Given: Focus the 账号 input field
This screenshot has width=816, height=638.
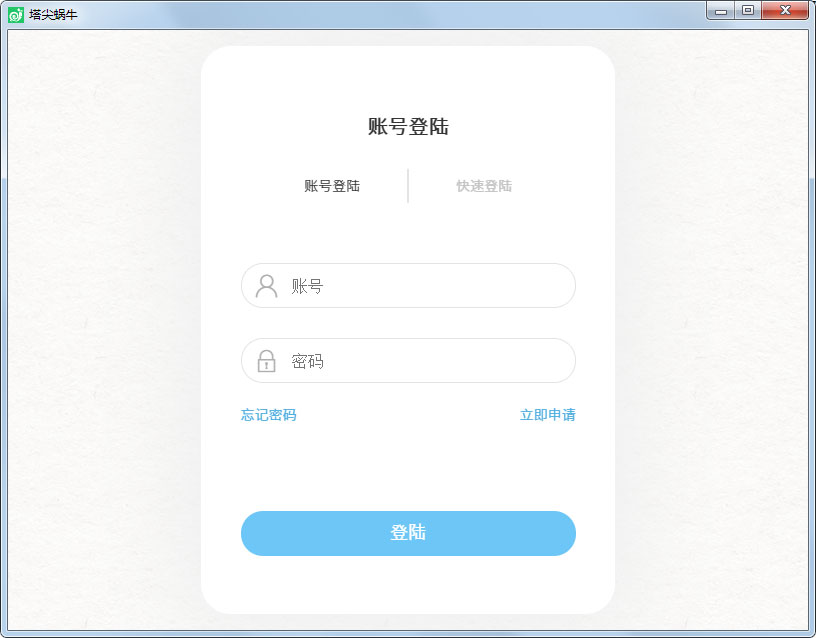Looking at the screenshot, I should coord(409,286).
